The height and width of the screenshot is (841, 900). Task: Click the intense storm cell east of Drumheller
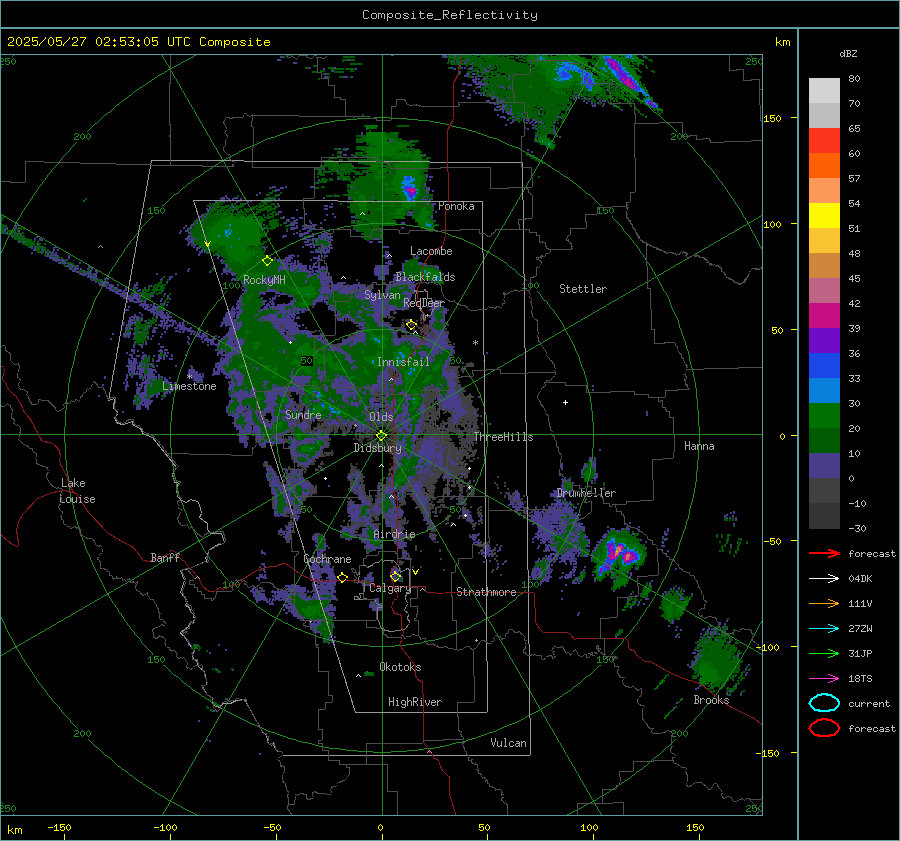tap(620, 555)
